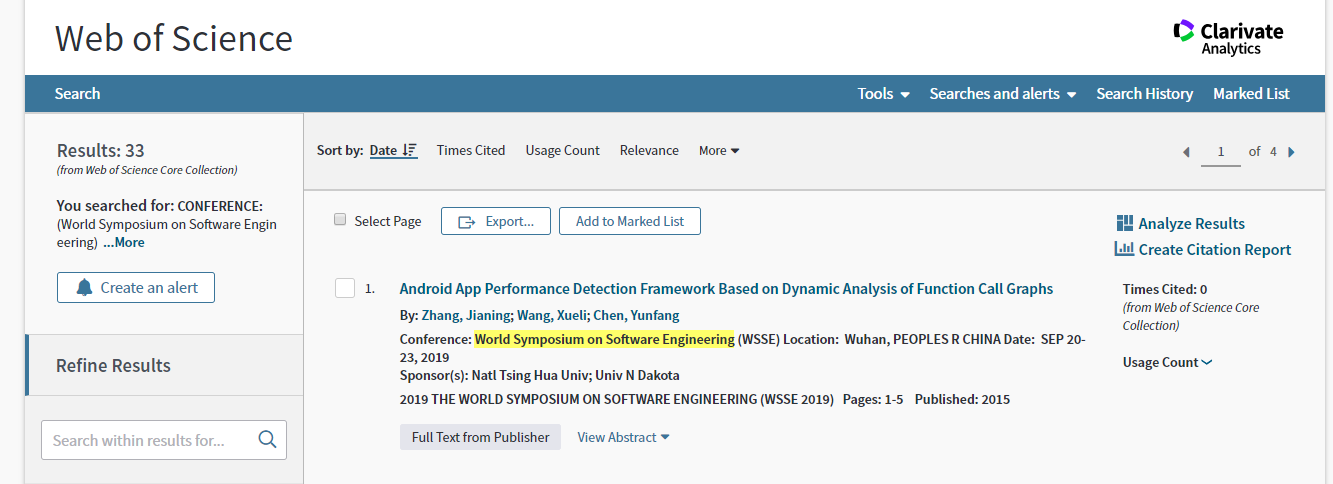Click Full Text from Publisher button

[x=481, y=437]
